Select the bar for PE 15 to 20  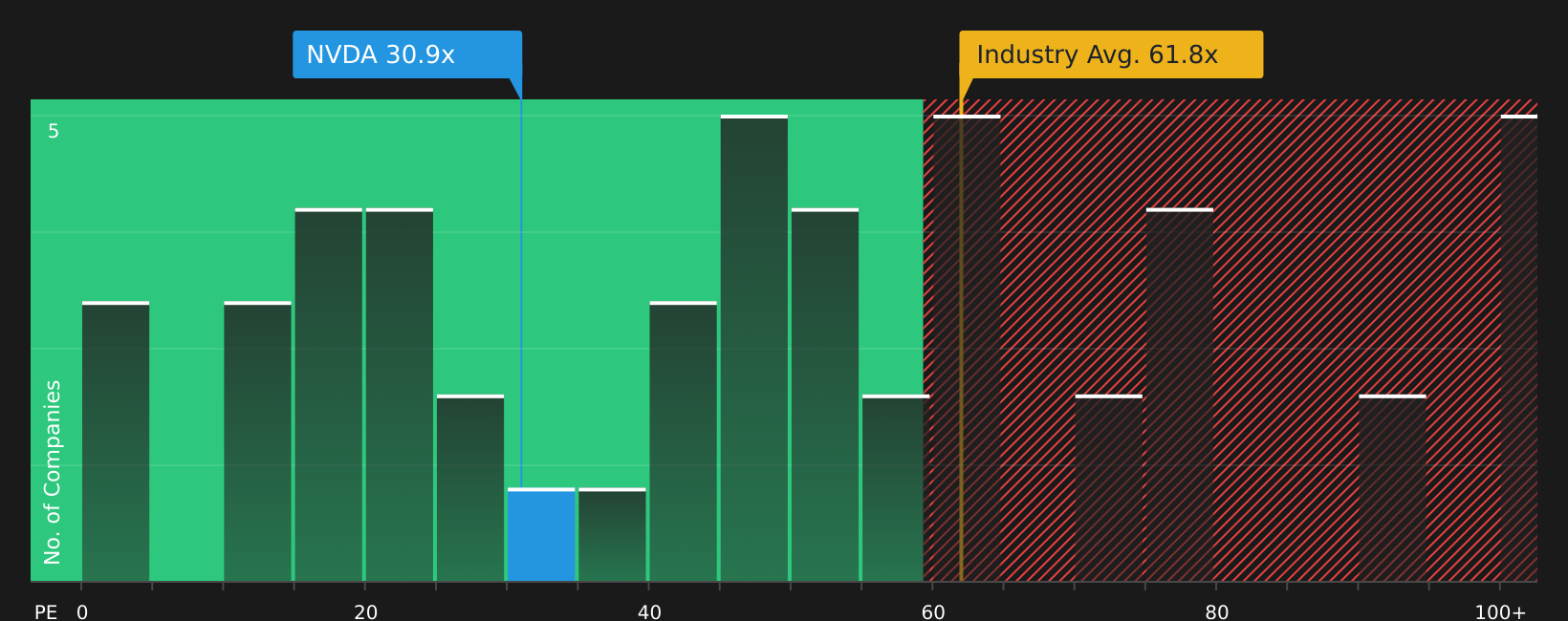point(329,395)
